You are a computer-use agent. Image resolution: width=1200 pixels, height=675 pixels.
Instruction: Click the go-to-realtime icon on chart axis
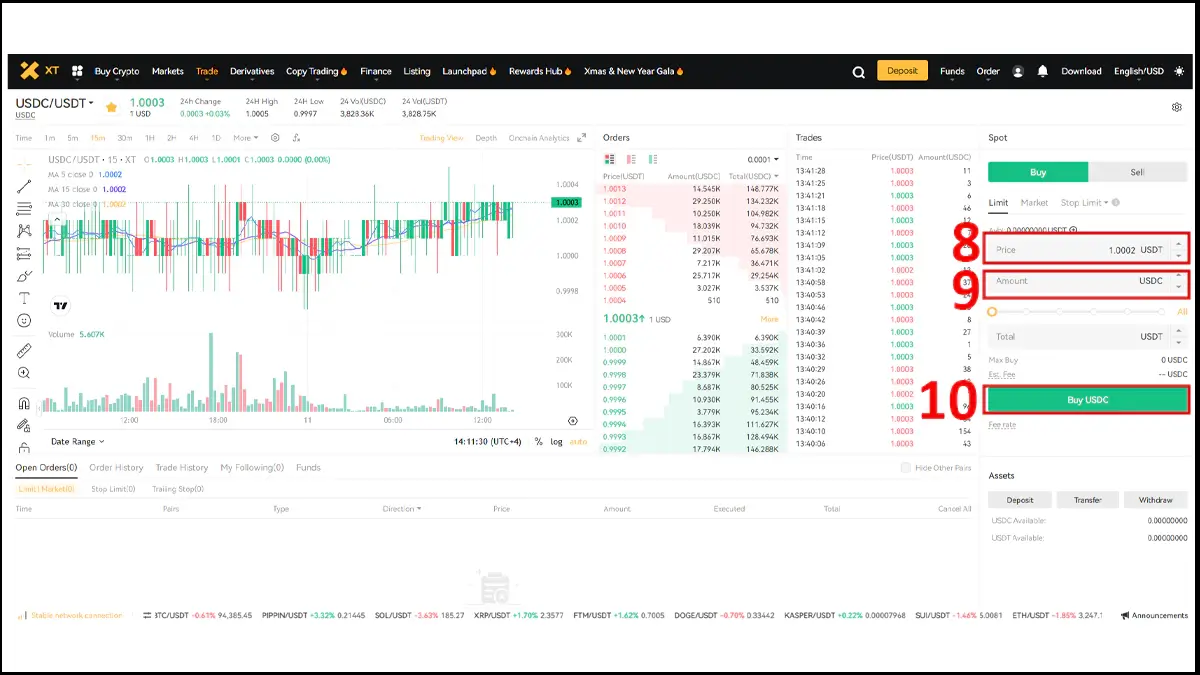(x=573, y=421)
